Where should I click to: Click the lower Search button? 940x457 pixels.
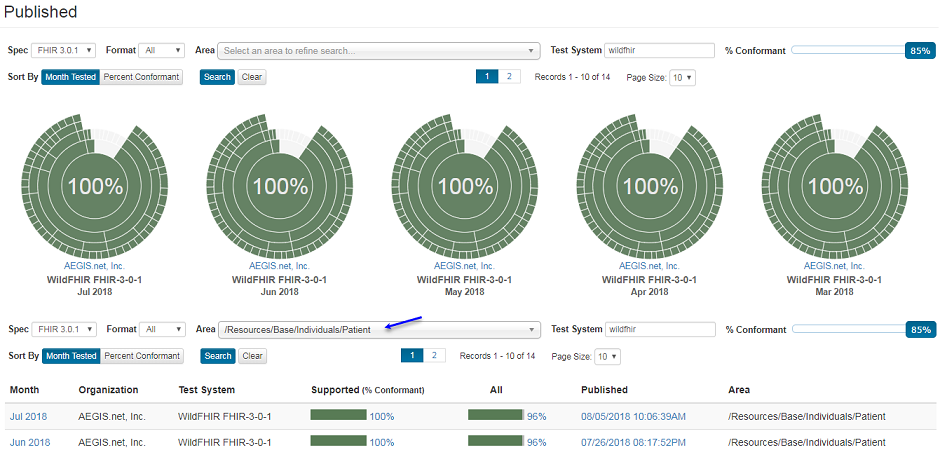tap(218, 356)
